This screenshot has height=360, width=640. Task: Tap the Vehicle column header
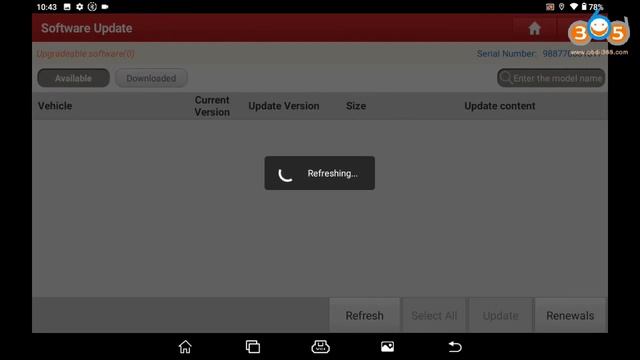(x=55, y=106)
